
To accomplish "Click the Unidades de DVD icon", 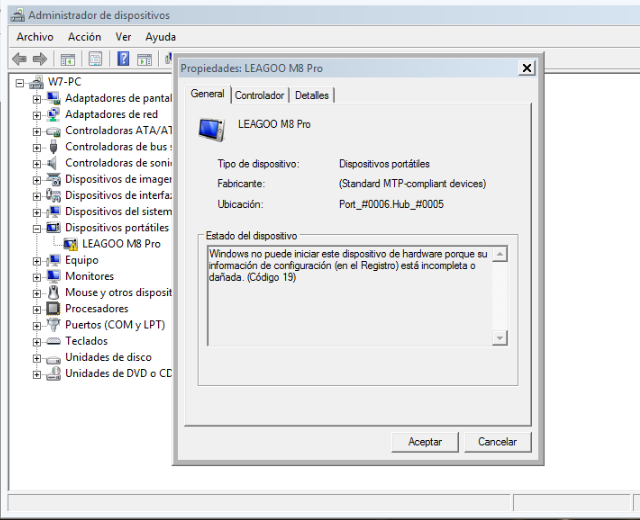I will point(53,373).
